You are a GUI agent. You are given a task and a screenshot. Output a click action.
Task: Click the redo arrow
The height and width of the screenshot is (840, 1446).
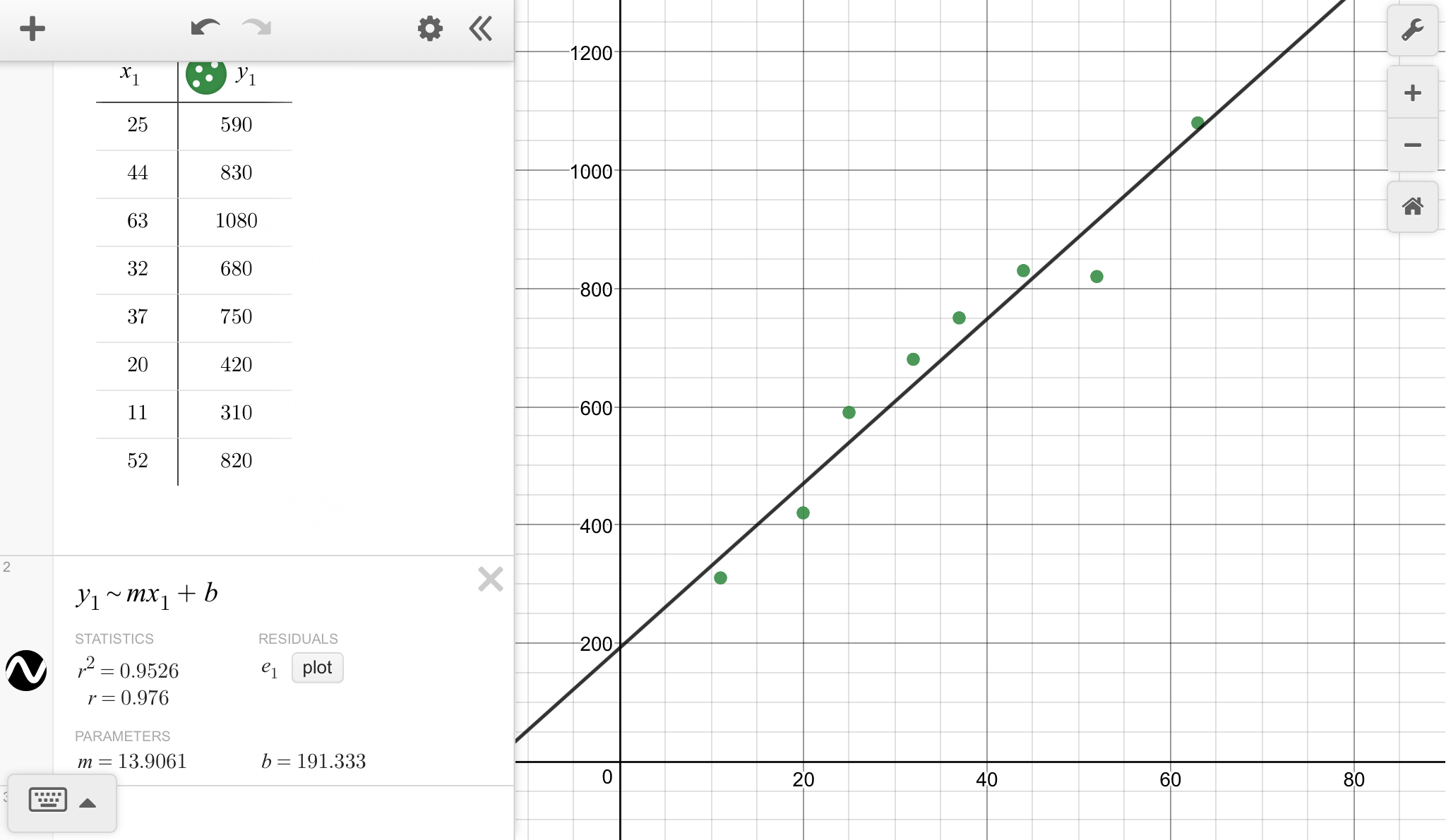pos(256,28)
